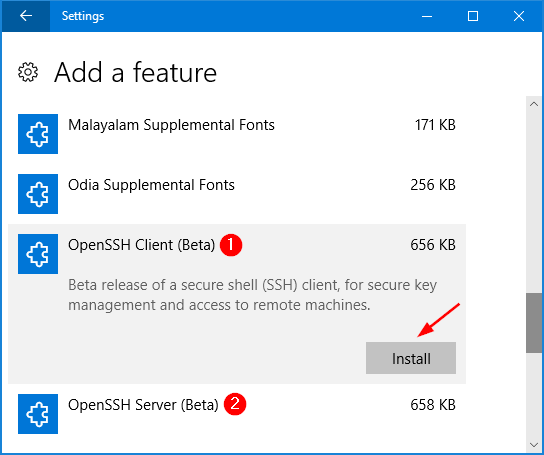The image size is (544, 455).
Task: Select the Malayalam Supplemental Fonts entry
Action: pyautogui.click(x=237, y=134)
